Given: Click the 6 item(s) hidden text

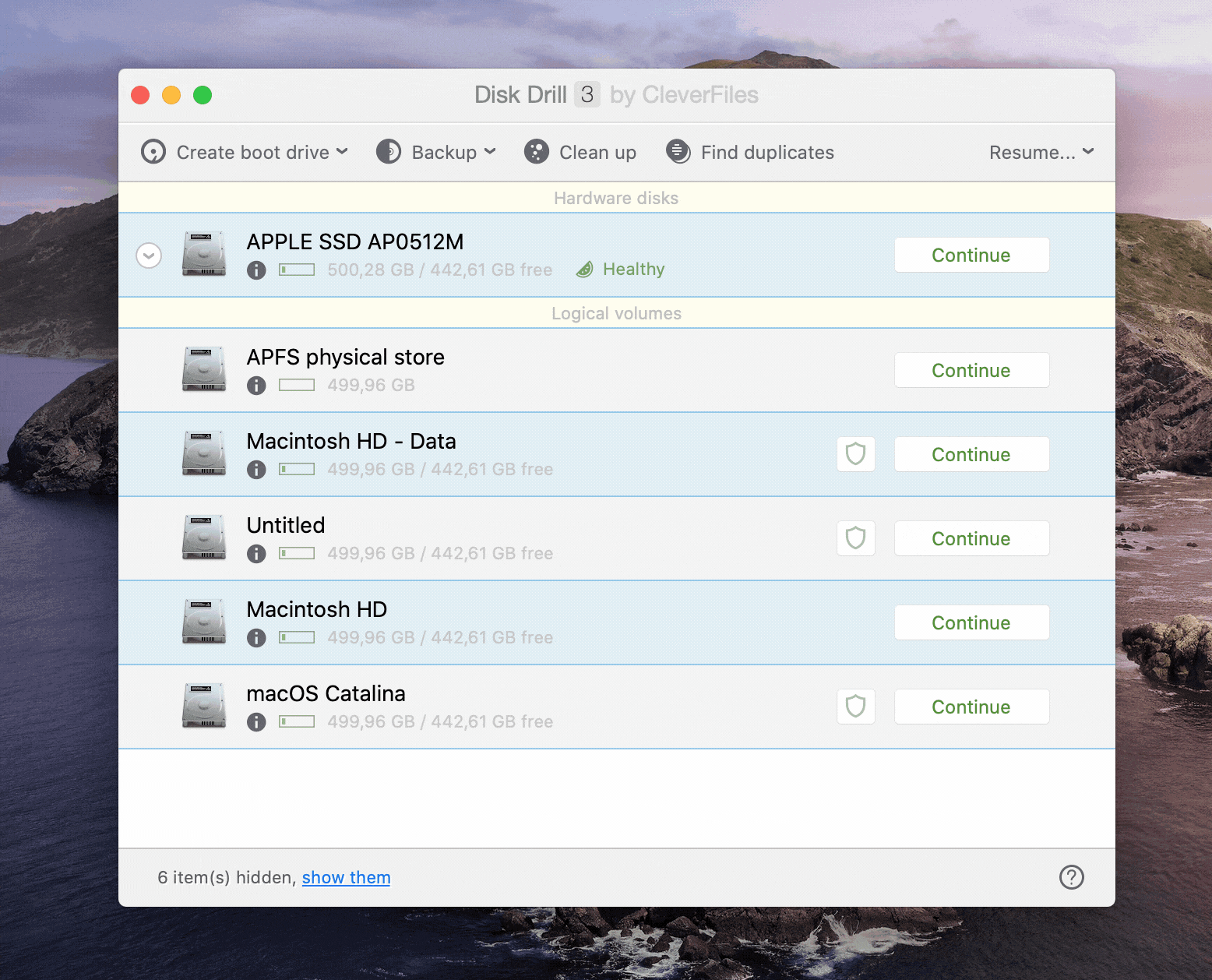Looking at the screenshot, I should [227, 877].
